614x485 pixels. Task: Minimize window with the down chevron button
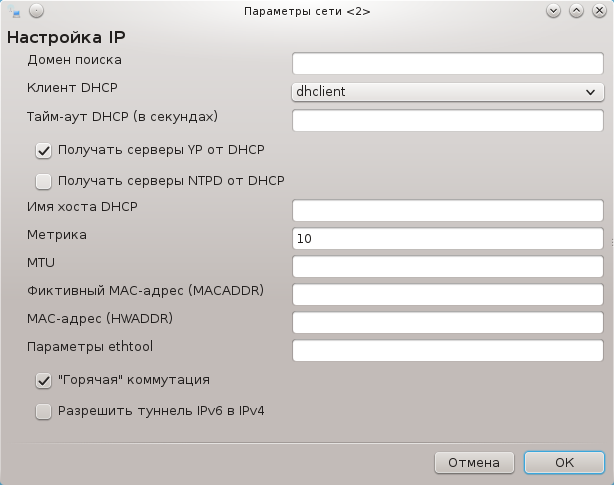pos(553,11)
